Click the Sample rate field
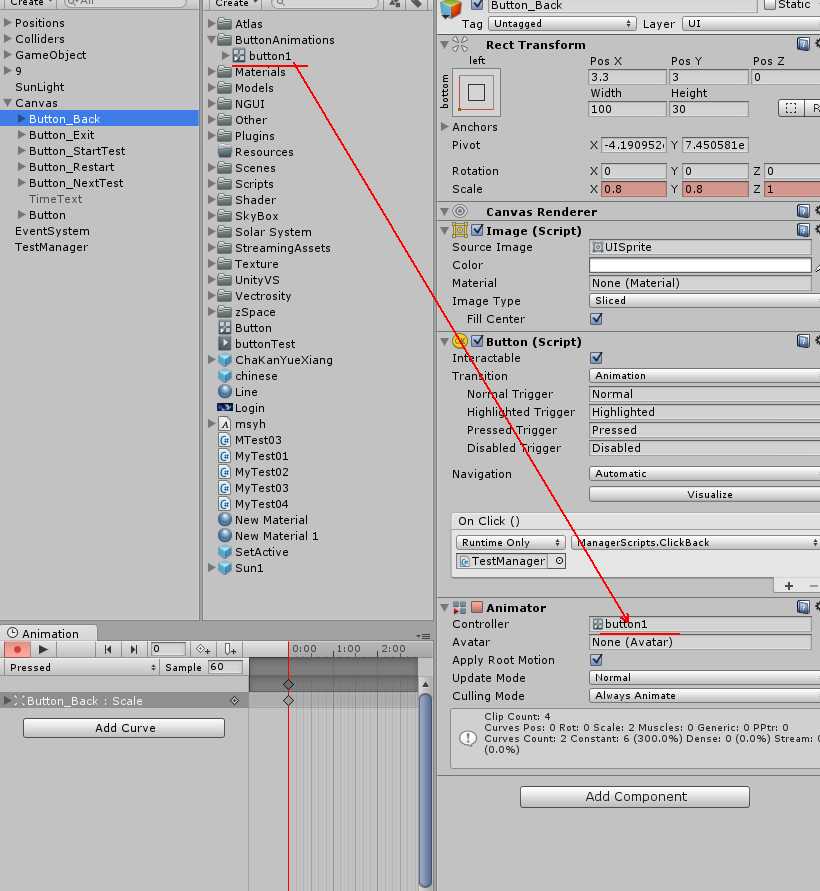 point(226,667)
